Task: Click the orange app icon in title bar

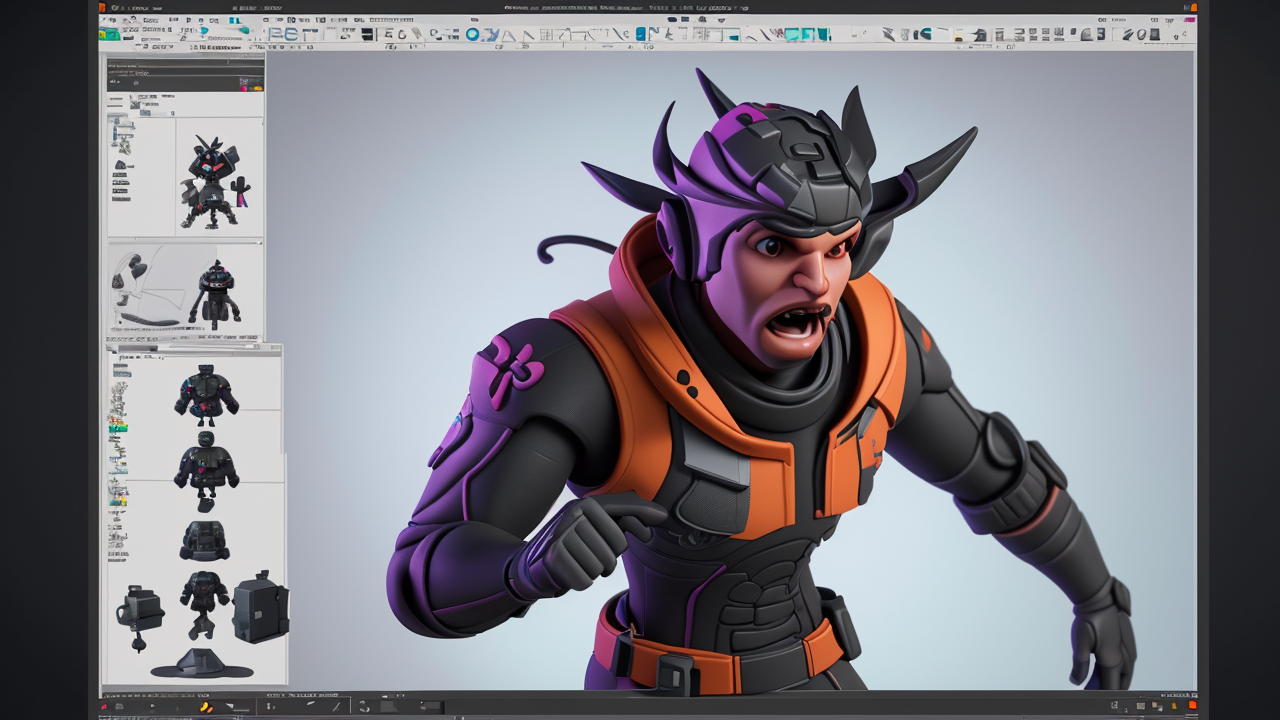Action: tap(104, 8)
